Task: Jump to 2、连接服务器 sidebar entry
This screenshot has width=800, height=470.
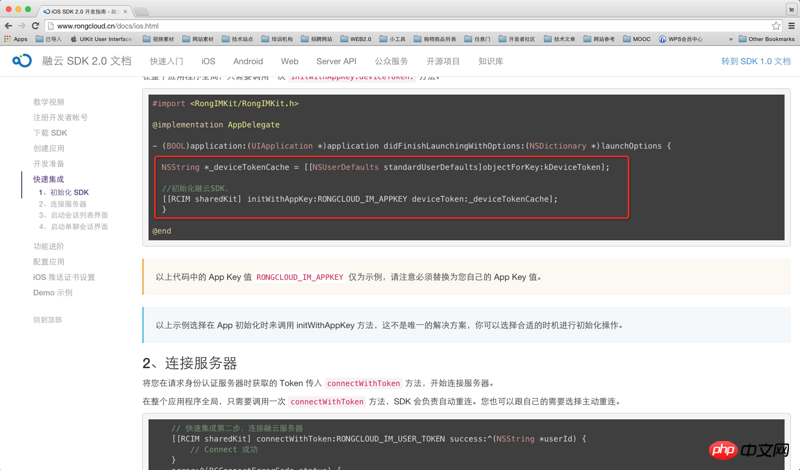Action: tap(63, 204)
